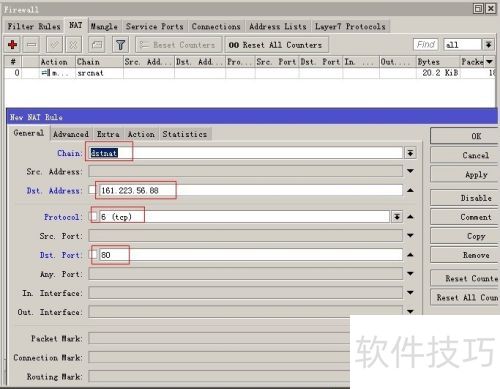Open the Advanced tab in New NAT Rule
Viewport: 500px width, 389px height.
[x=71, y=134]
